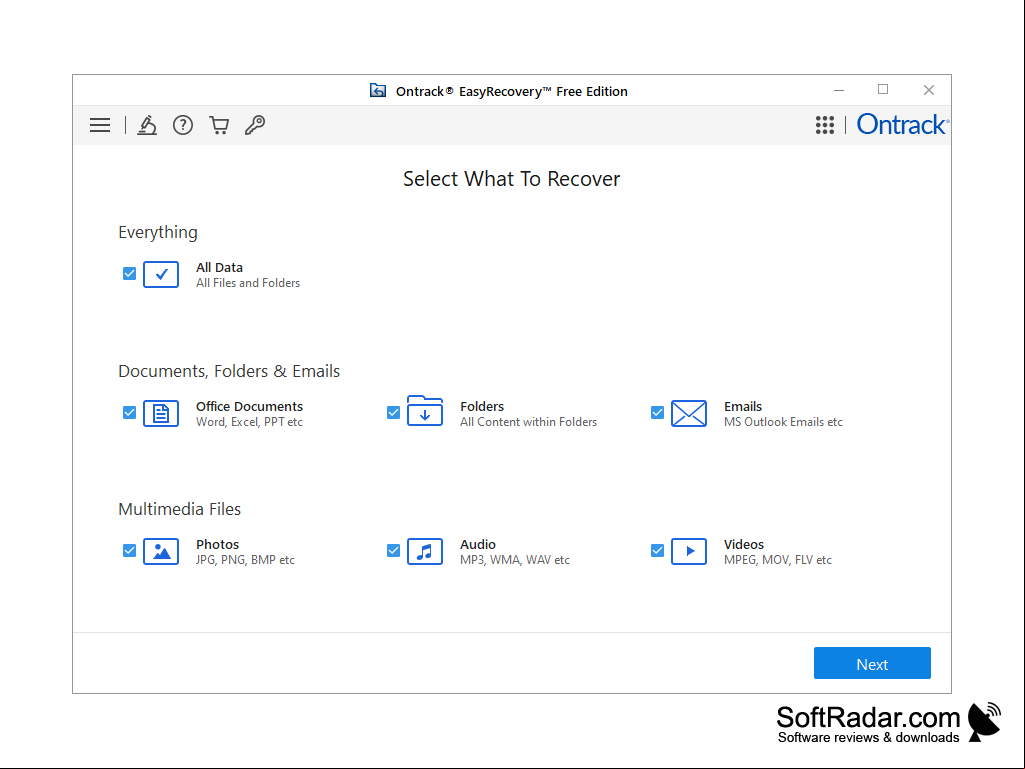Uncheck the Videos checkbox
Viewport: 1025px width, 769px height.
658,551
